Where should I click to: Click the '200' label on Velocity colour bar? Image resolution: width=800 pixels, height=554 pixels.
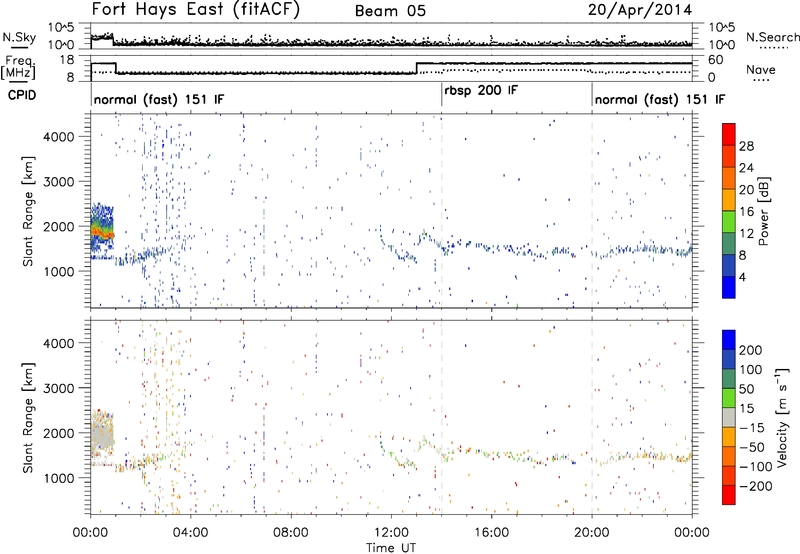tap(751, 350)
